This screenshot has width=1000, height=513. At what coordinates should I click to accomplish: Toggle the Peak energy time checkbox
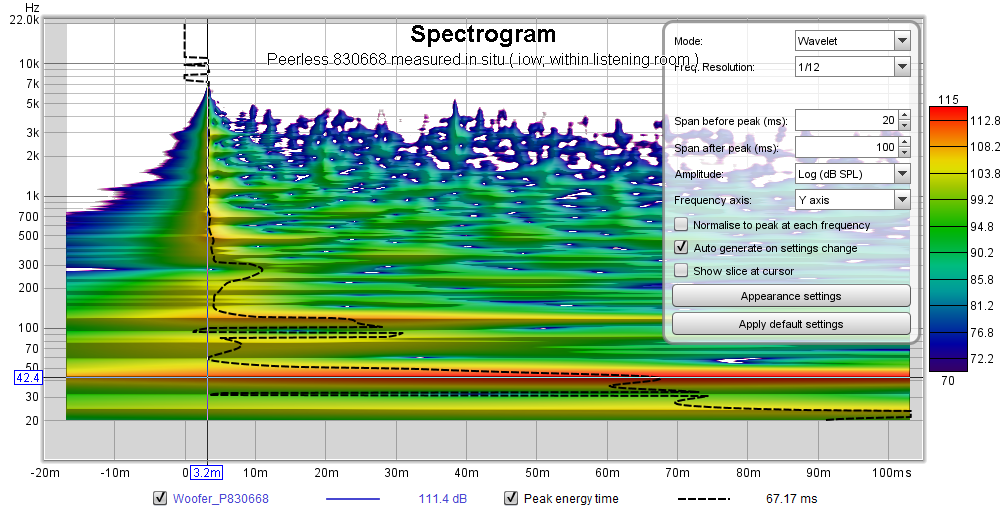point(511,498)
